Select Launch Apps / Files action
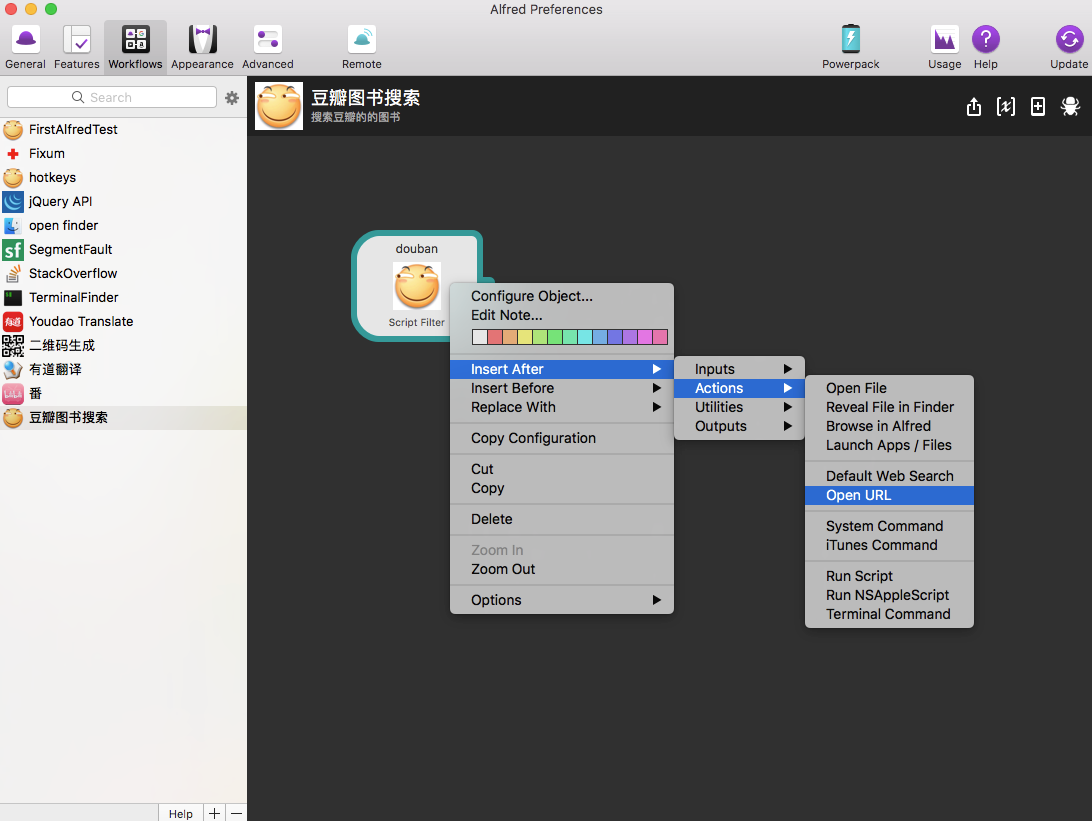 pyautogui.click(x=889, y=445)
